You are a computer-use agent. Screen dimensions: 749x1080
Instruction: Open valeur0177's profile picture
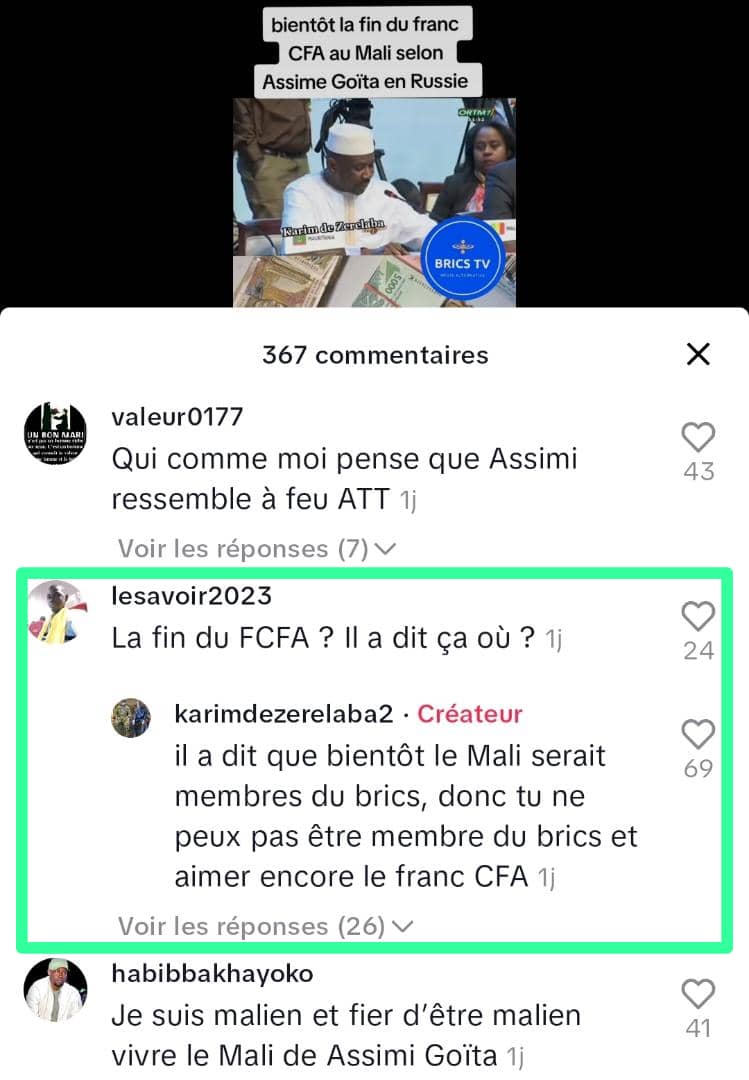coord(56,433)
